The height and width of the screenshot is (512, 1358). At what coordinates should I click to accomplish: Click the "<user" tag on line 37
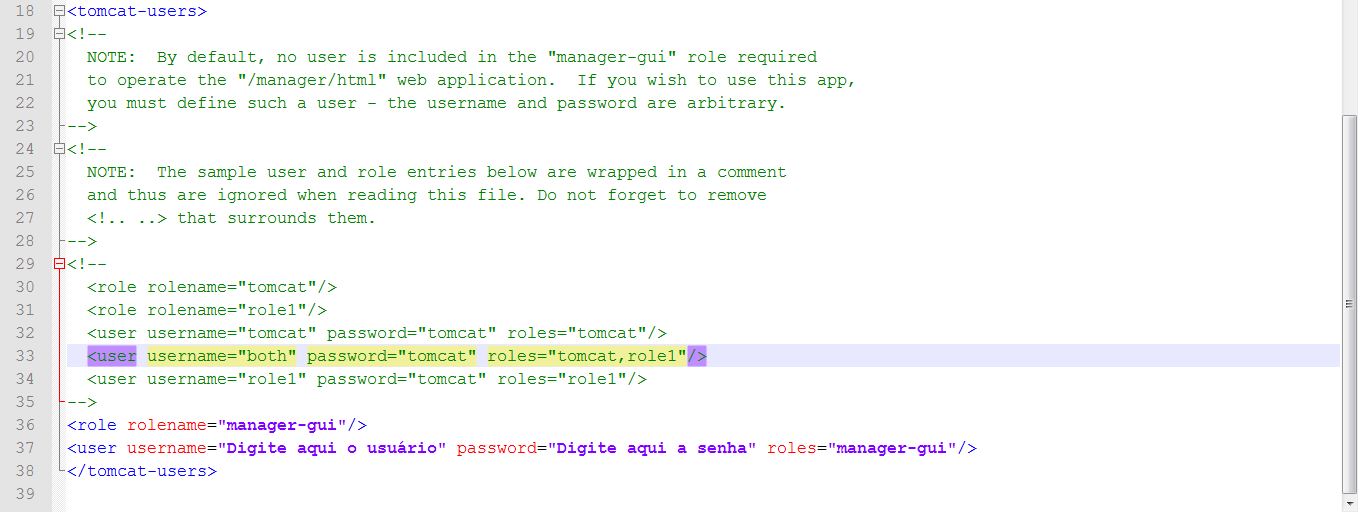(92, 448)
